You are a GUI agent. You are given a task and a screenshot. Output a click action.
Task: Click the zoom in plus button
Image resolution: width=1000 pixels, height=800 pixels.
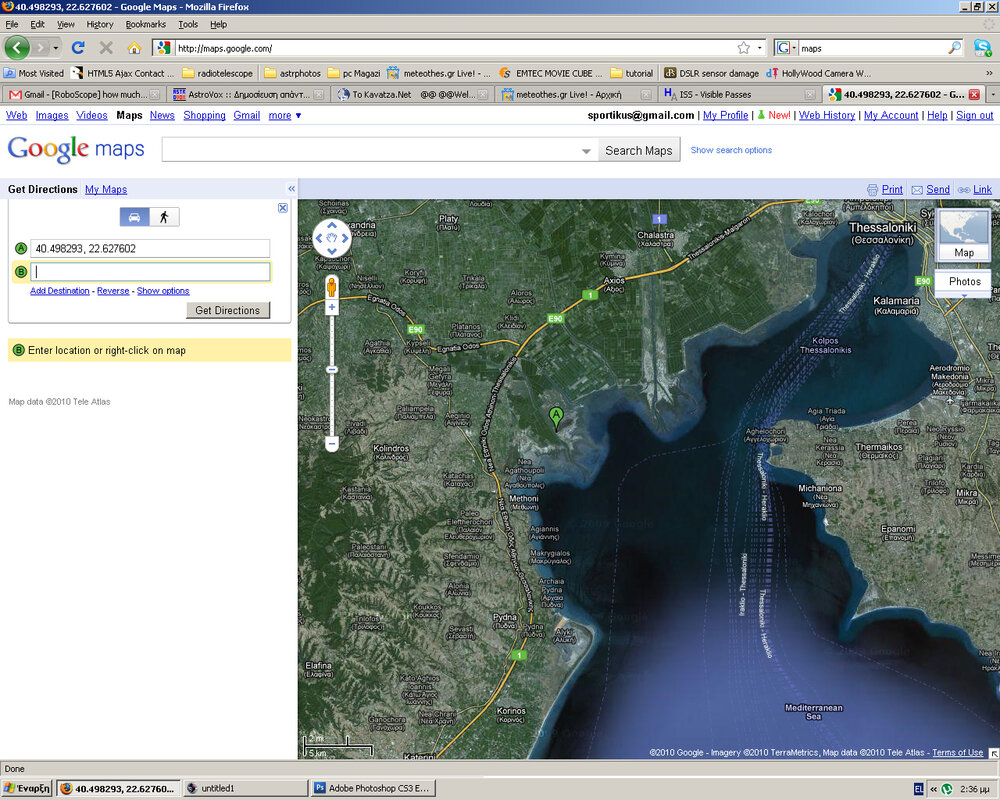[x=332, y=307]
